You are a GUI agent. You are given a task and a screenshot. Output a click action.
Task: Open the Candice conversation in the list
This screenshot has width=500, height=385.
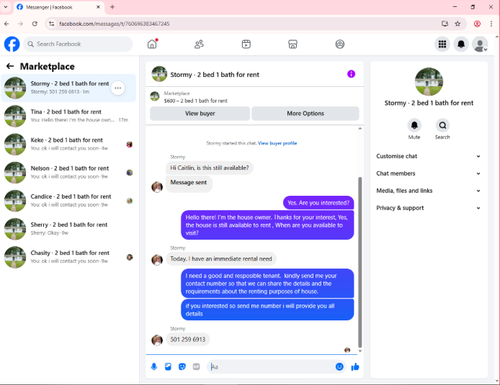point(68,201)
